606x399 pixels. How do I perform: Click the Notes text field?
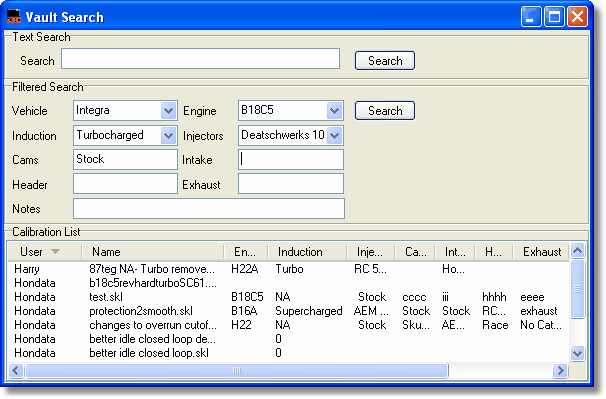point(209,208)
